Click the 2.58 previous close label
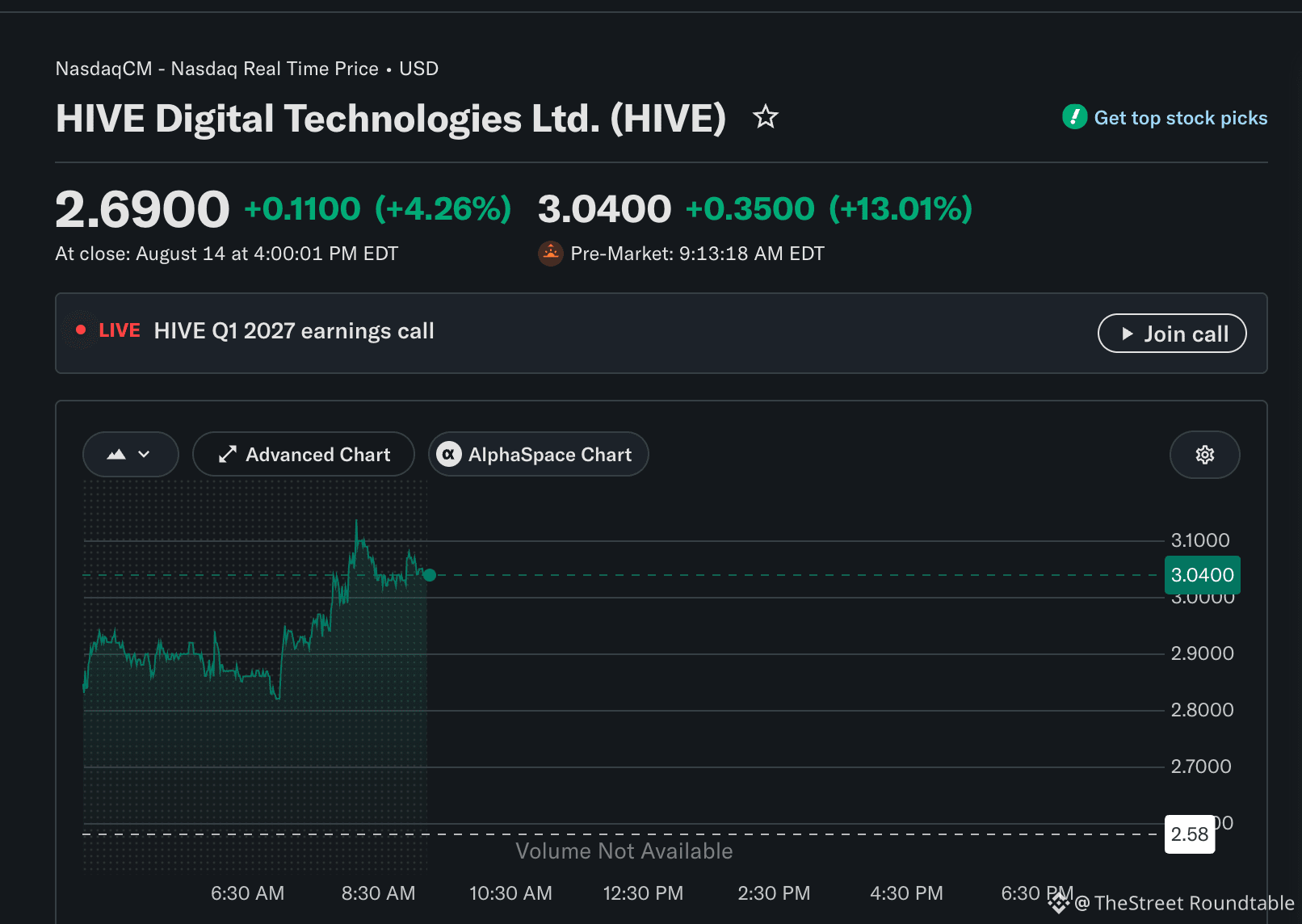The height and width of the screenshot is (924, 1302). (x=1190, y=834)
